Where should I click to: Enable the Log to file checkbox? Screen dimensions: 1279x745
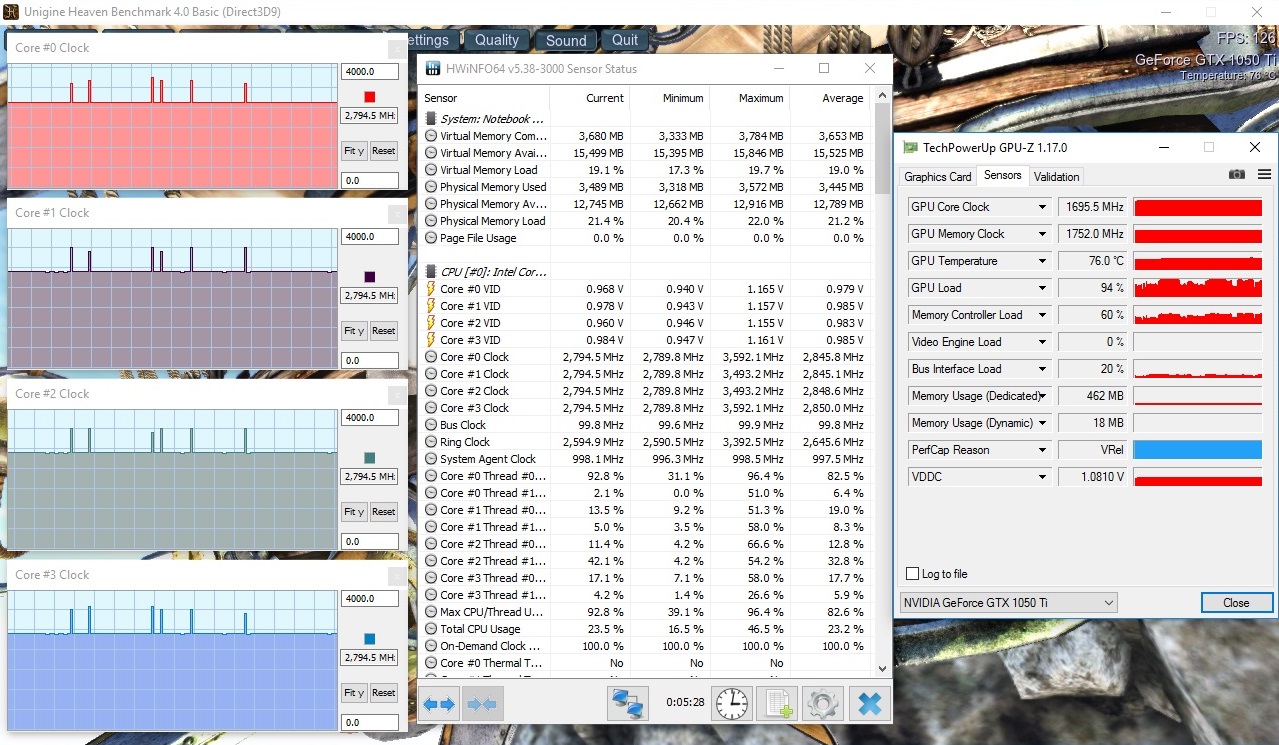click(x=912, y=574)
